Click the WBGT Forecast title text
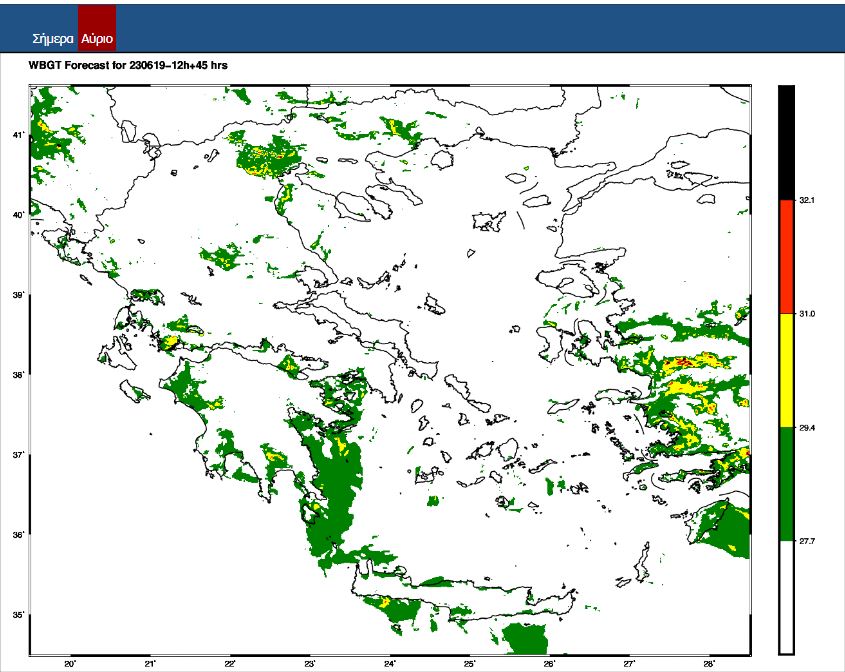Image resolution: width=845 pixels, height=672 pixels. tap(128, 65)
